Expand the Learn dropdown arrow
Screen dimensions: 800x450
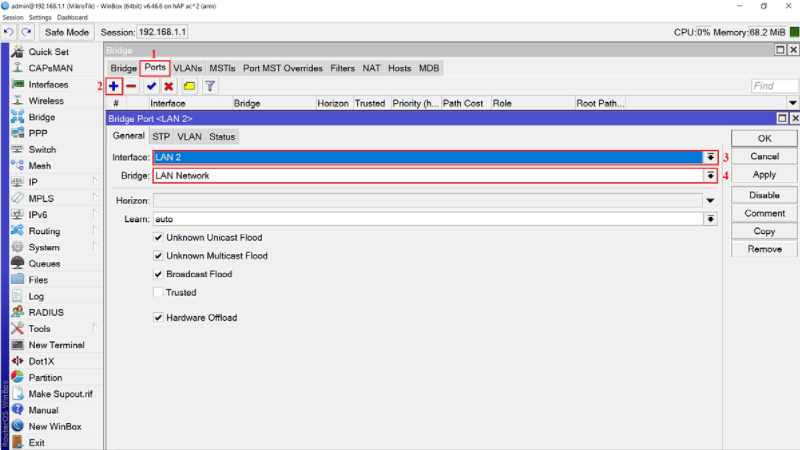710,219
